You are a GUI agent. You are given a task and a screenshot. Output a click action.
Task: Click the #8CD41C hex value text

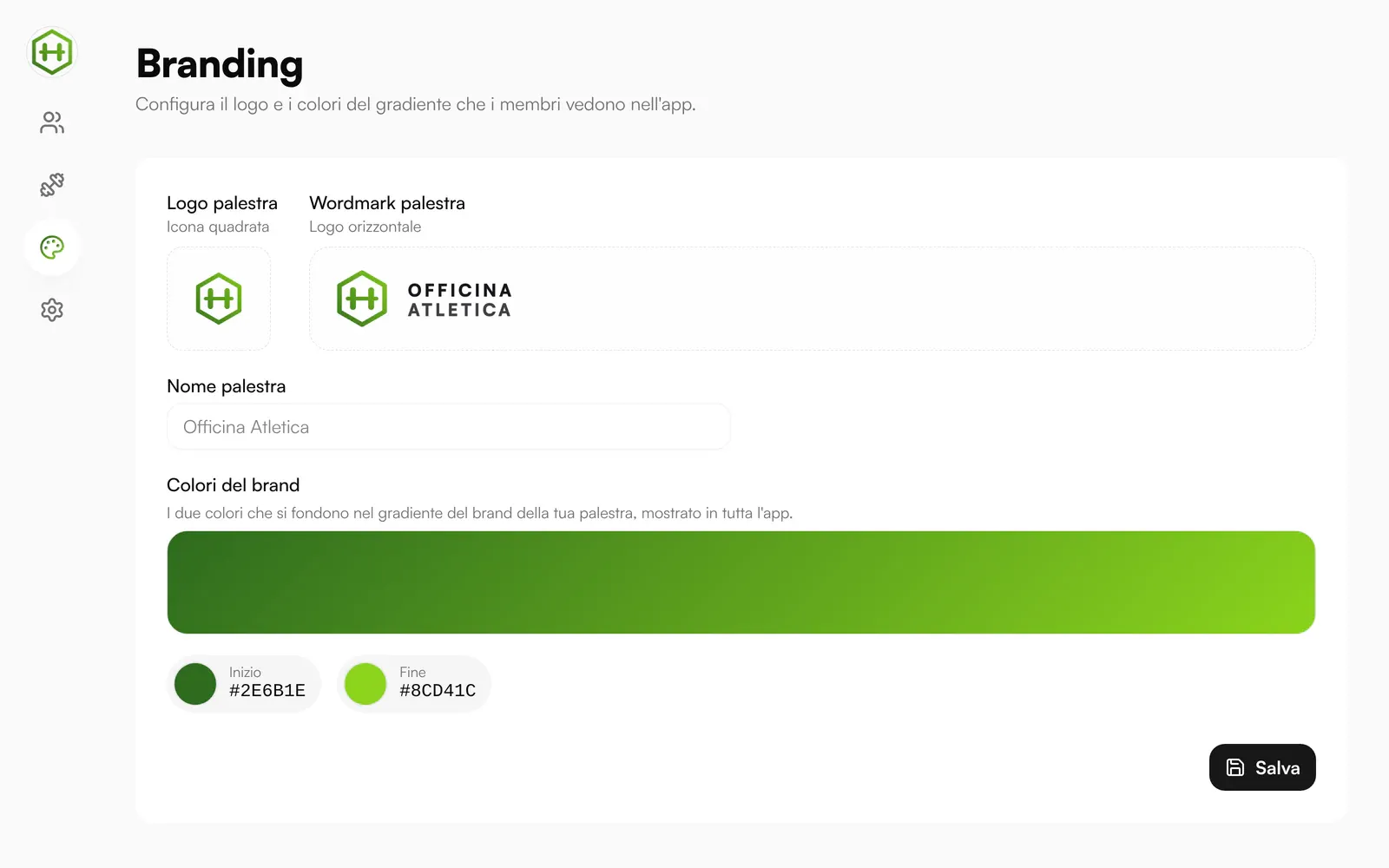438,691
